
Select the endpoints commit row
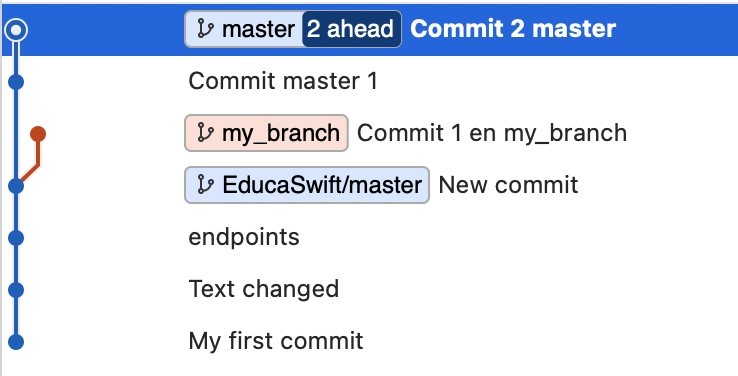click(x=370, y=237)
